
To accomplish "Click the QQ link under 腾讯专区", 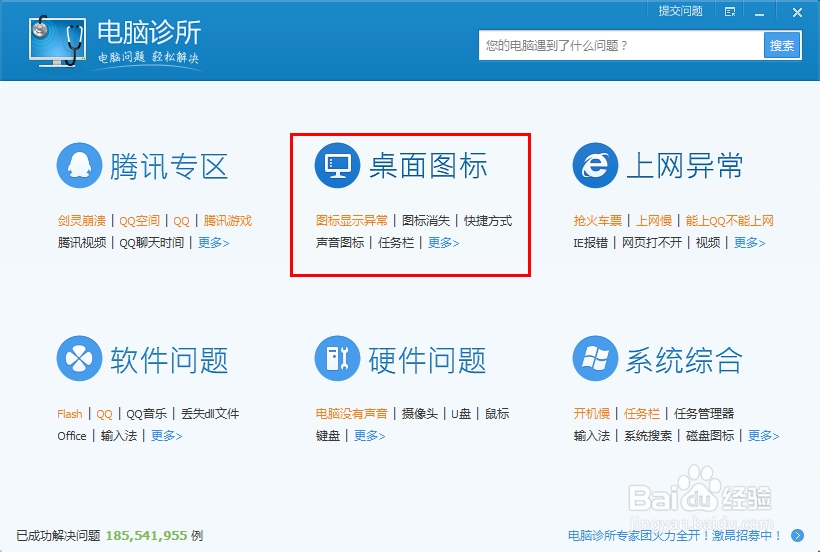I will point(181,221).
